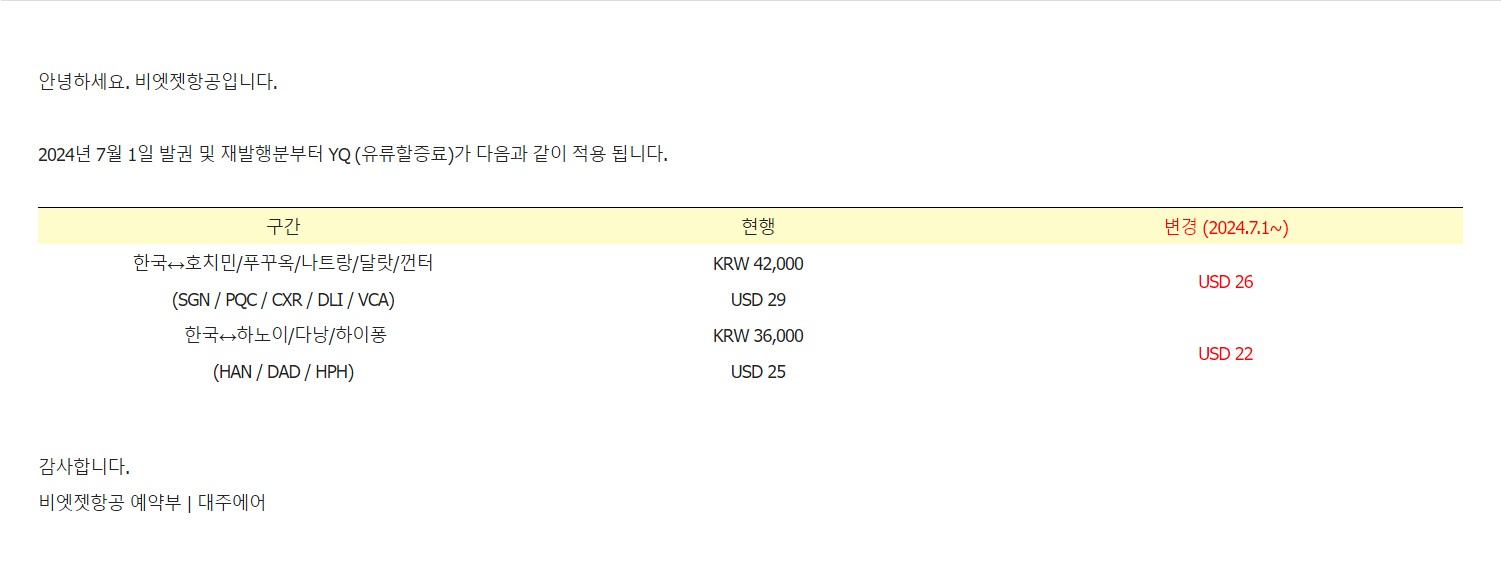Click the 감사합니다 closing line

click(x=84, y=466)
